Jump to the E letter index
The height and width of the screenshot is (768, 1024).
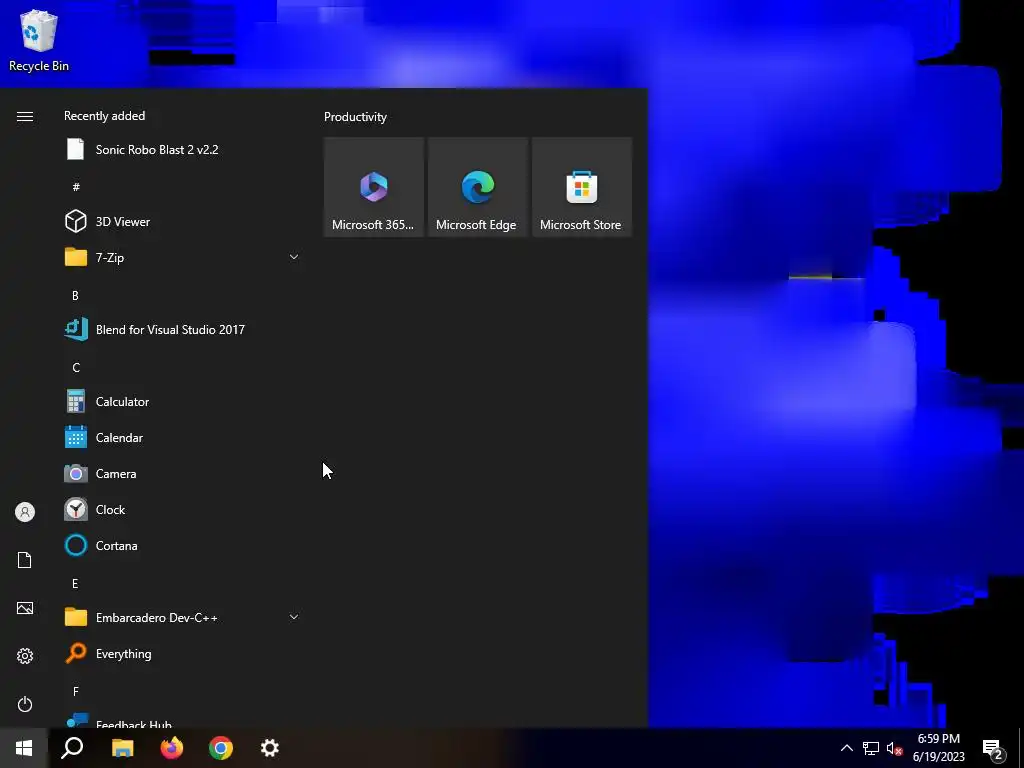tap(75, 584)
